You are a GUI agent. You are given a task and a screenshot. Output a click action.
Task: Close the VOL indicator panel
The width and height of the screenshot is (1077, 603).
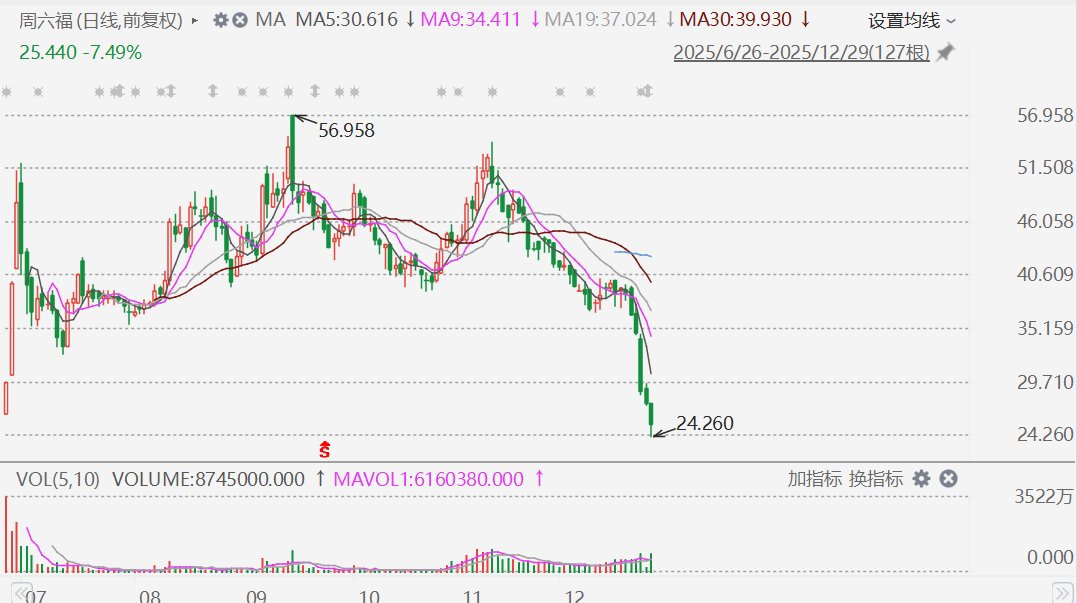click(x=948, y=479)
